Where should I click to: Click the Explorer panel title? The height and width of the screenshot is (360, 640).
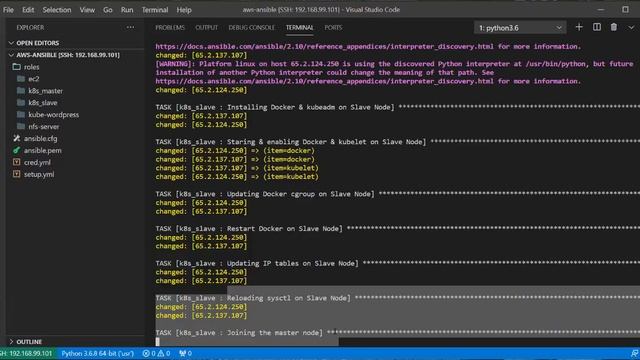(x=30, y=28)
